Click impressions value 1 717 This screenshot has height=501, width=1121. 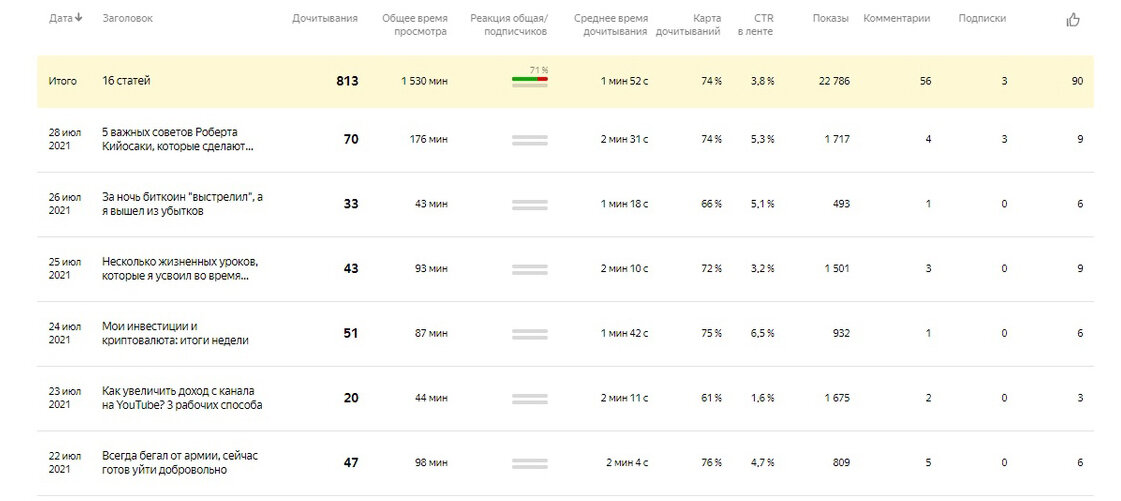click(837, 139)
